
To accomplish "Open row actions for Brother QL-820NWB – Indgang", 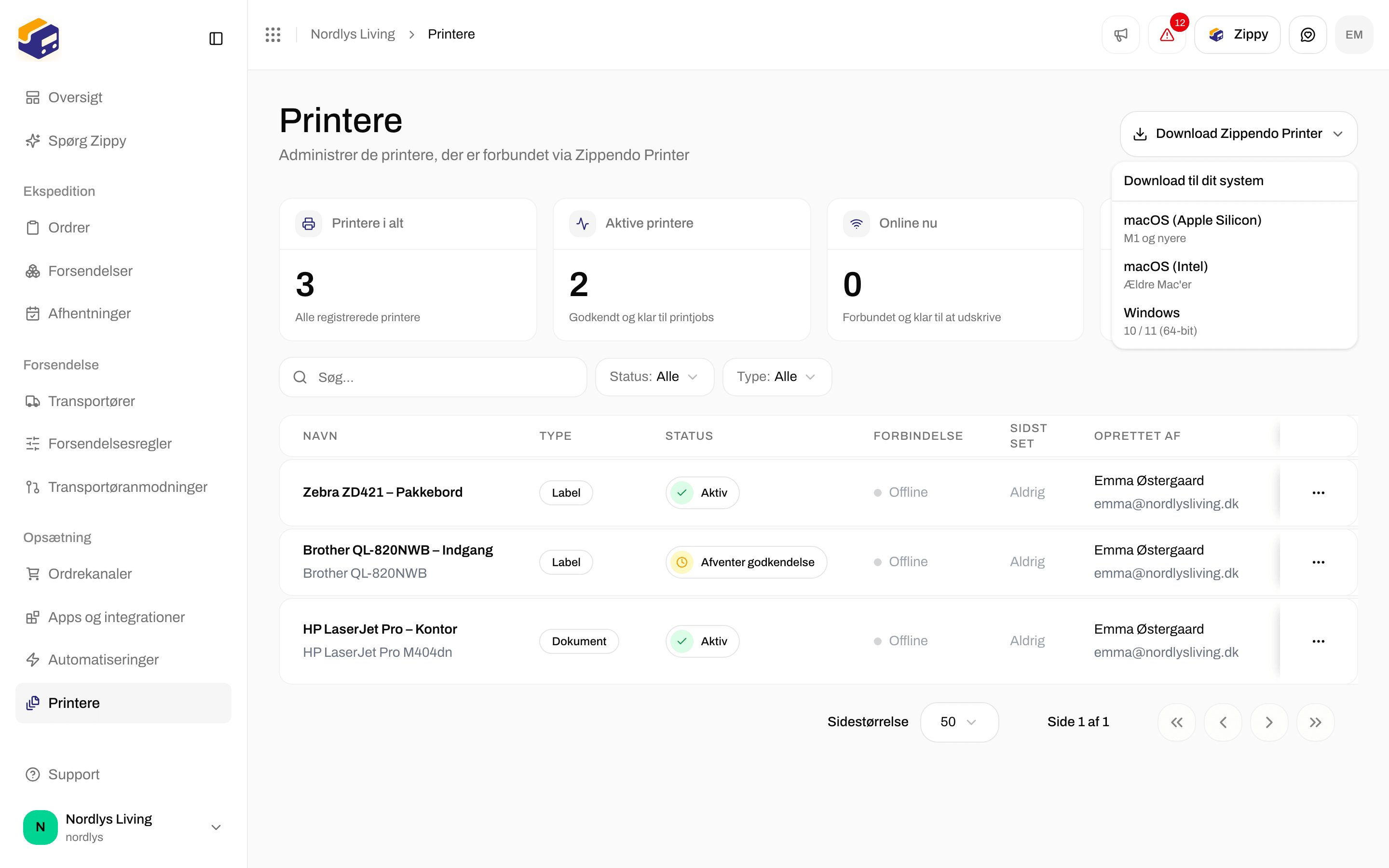I will tap(1319, 562).
